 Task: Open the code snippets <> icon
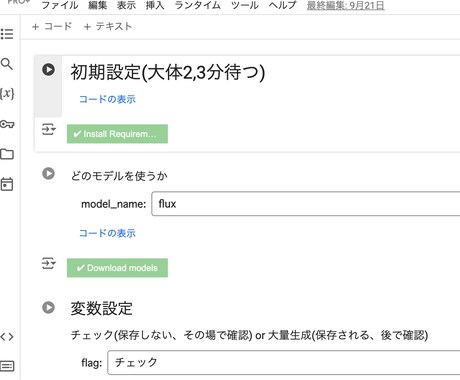click(x=7, y=337)
